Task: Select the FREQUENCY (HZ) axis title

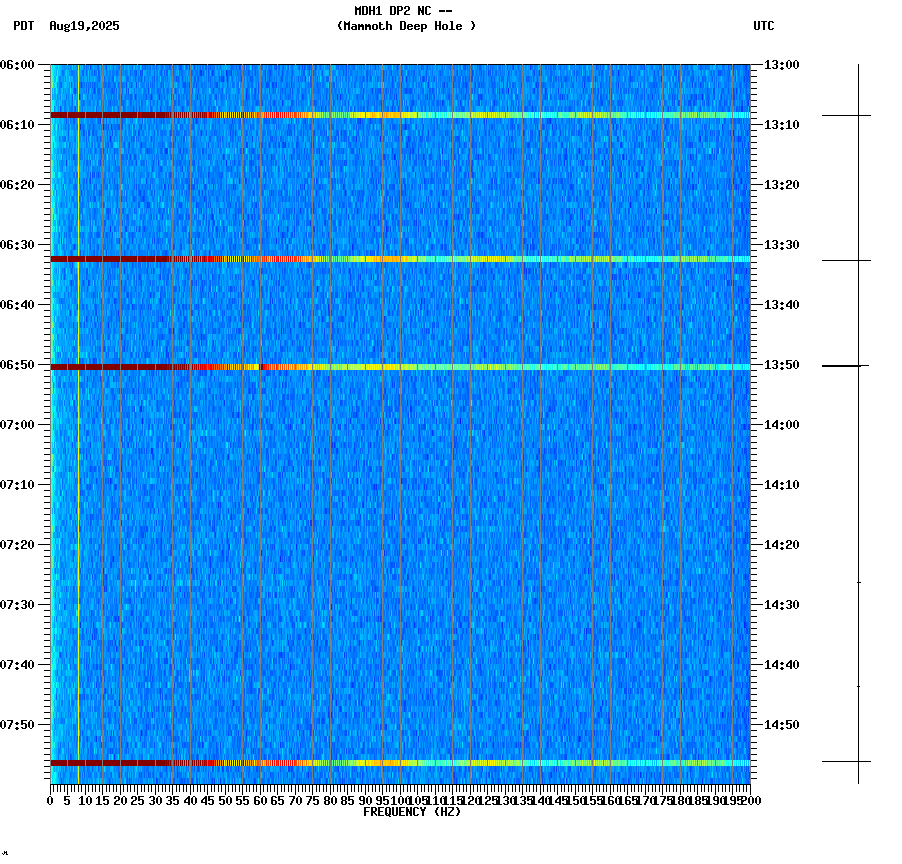Action: click(x=411, y=812)
